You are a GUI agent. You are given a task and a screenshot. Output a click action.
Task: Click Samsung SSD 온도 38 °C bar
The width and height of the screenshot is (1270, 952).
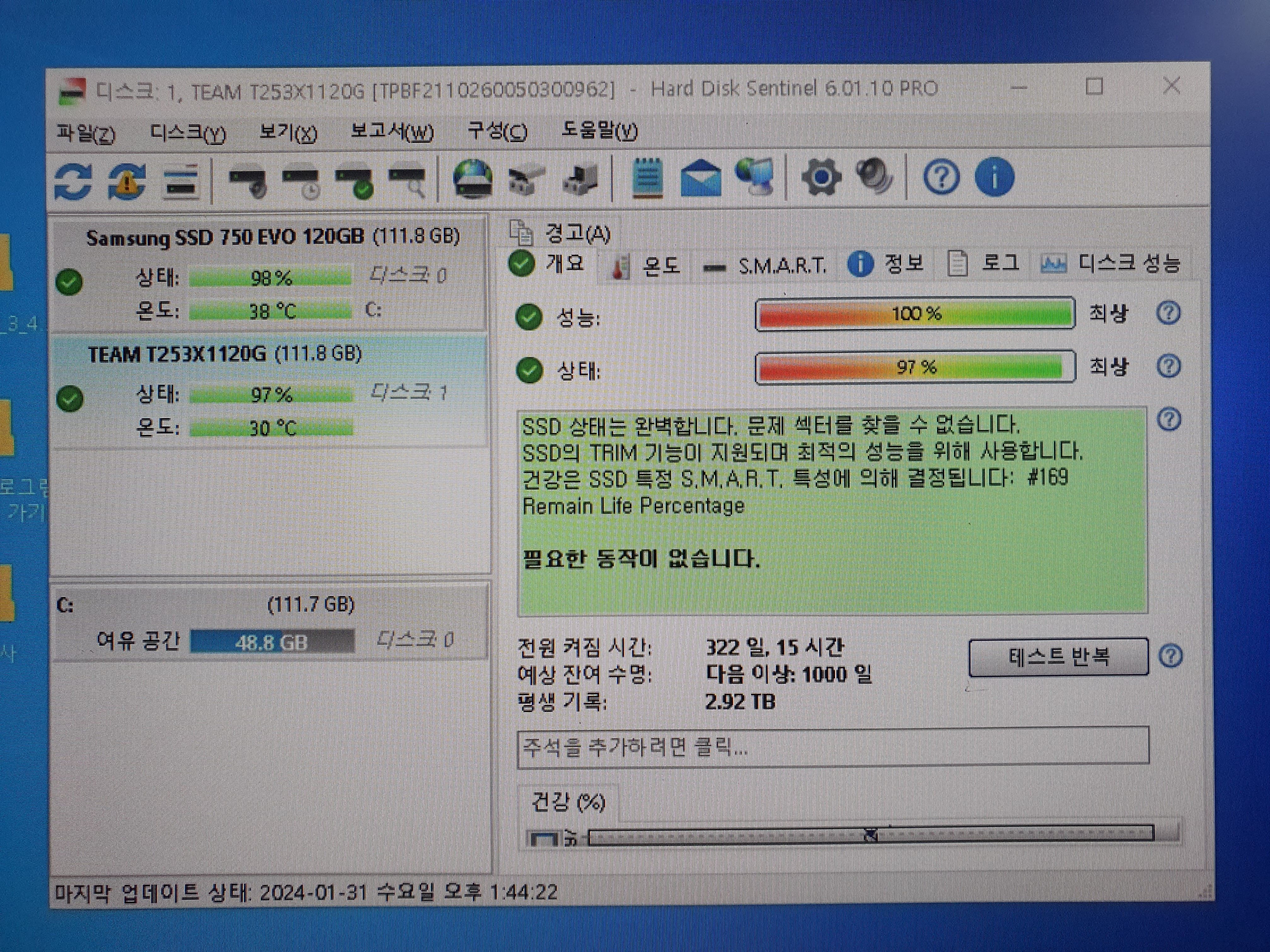click(271, 312)
